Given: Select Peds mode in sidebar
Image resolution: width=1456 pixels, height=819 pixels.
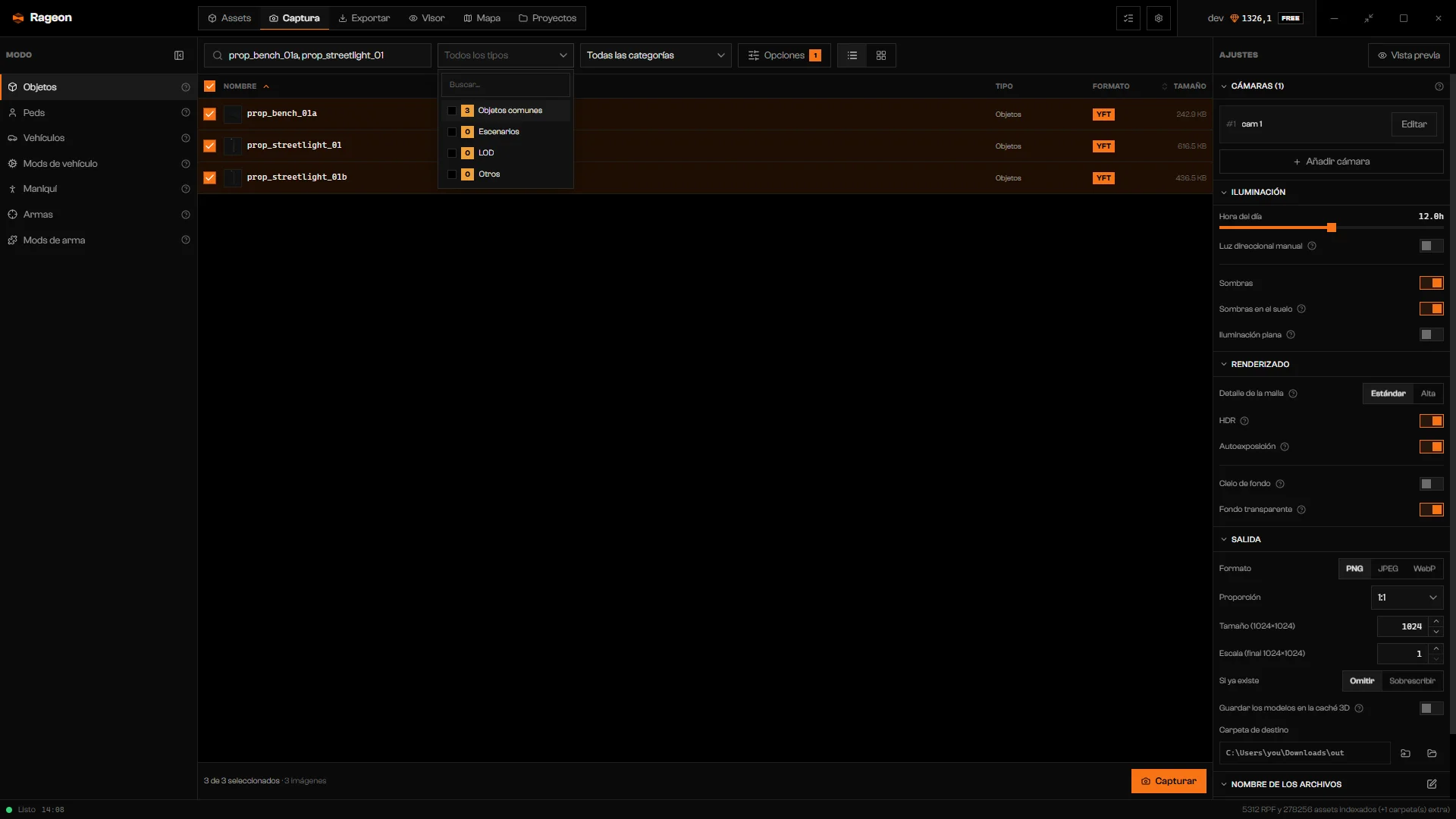Looking at the screenshot, I should tap(99, 113).
